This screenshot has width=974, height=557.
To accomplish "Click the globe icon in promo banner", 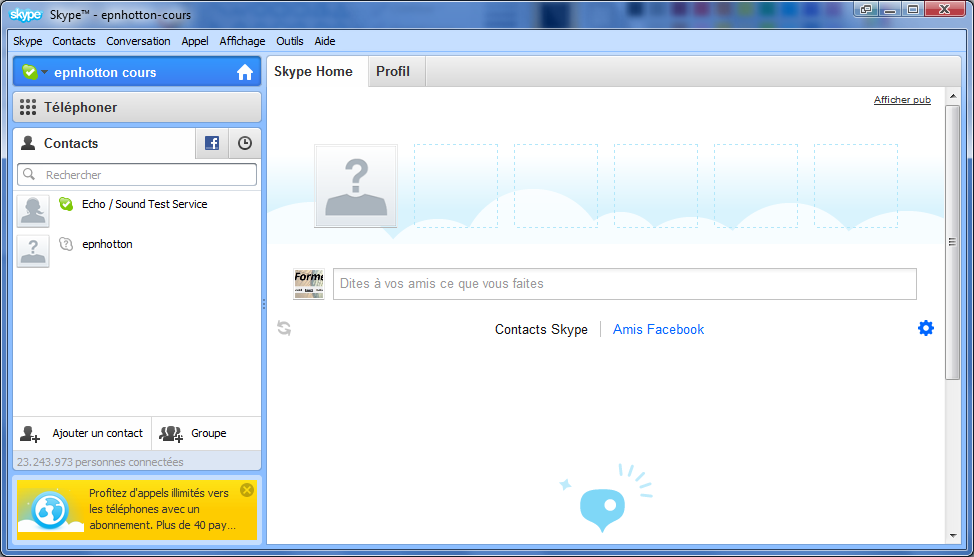I will pos(50,510).
